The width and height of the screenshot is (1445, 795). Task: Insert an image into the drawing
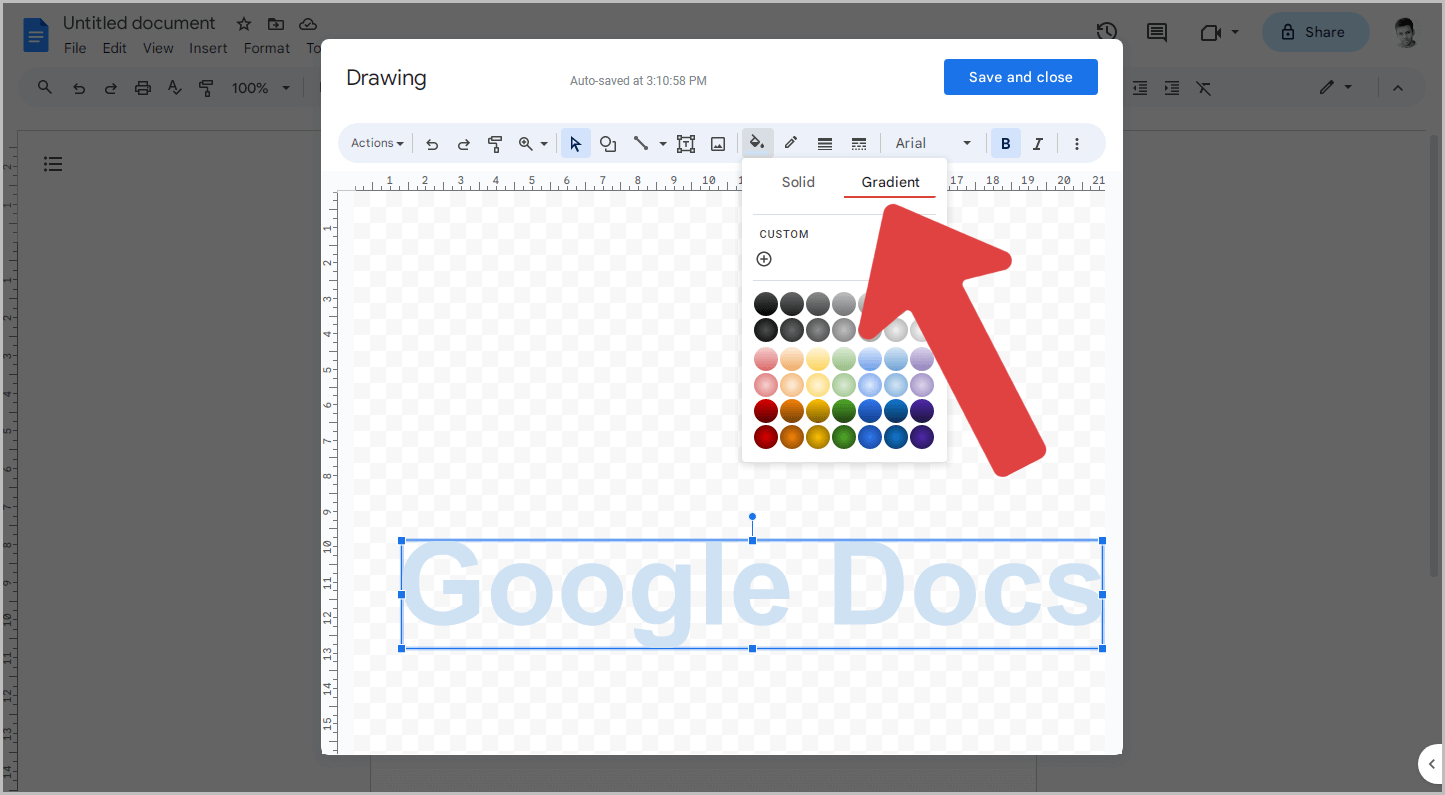[718, 144]
